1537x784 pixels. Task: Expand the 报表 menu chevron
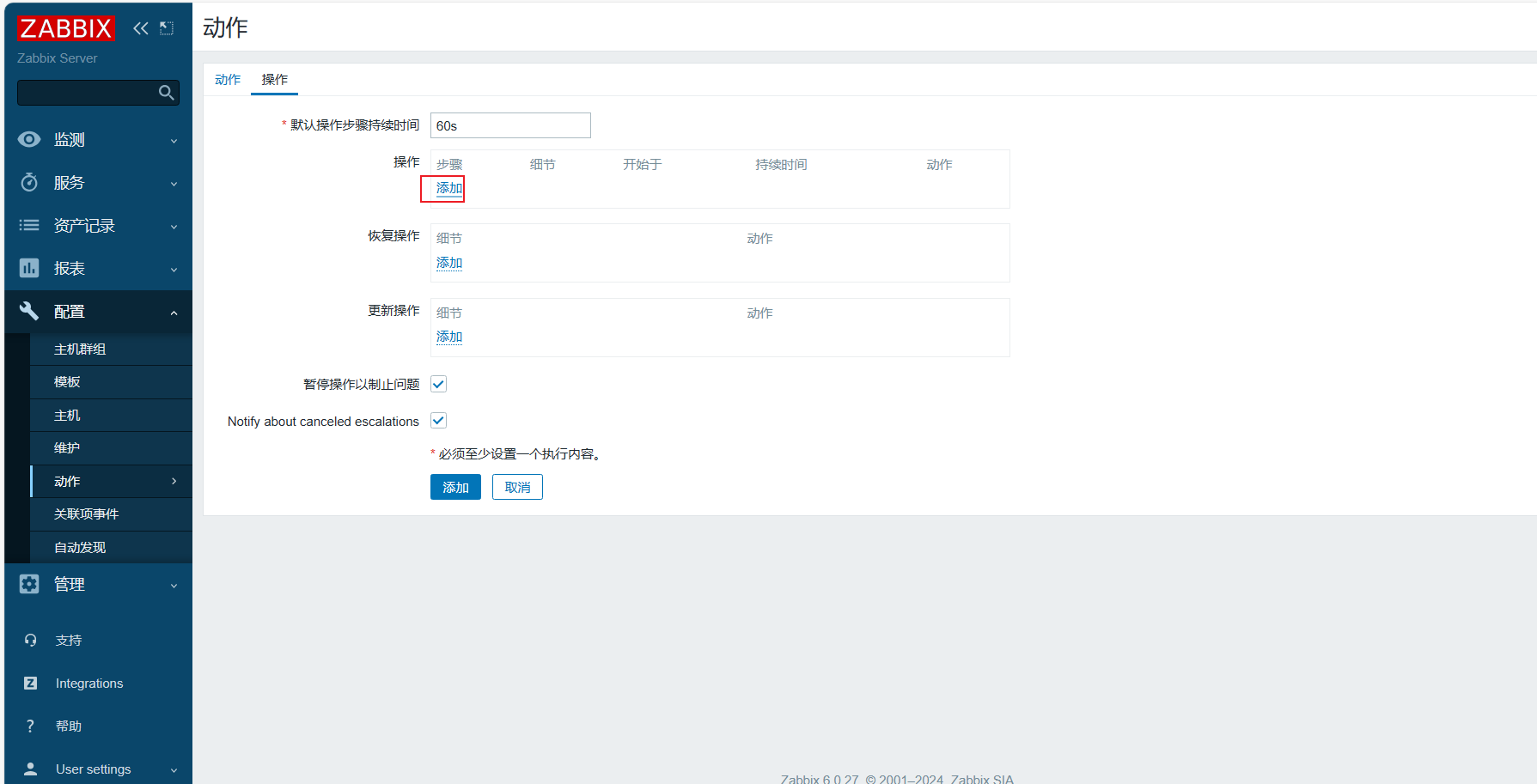pyautogui.click(x=174, y=270)
